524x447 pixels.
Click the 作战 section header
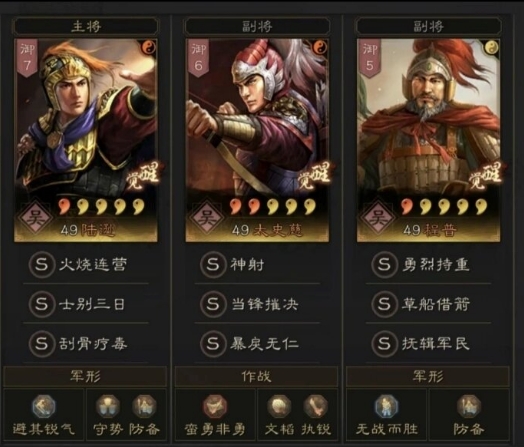pyautogui.click(x=256, y=377)
